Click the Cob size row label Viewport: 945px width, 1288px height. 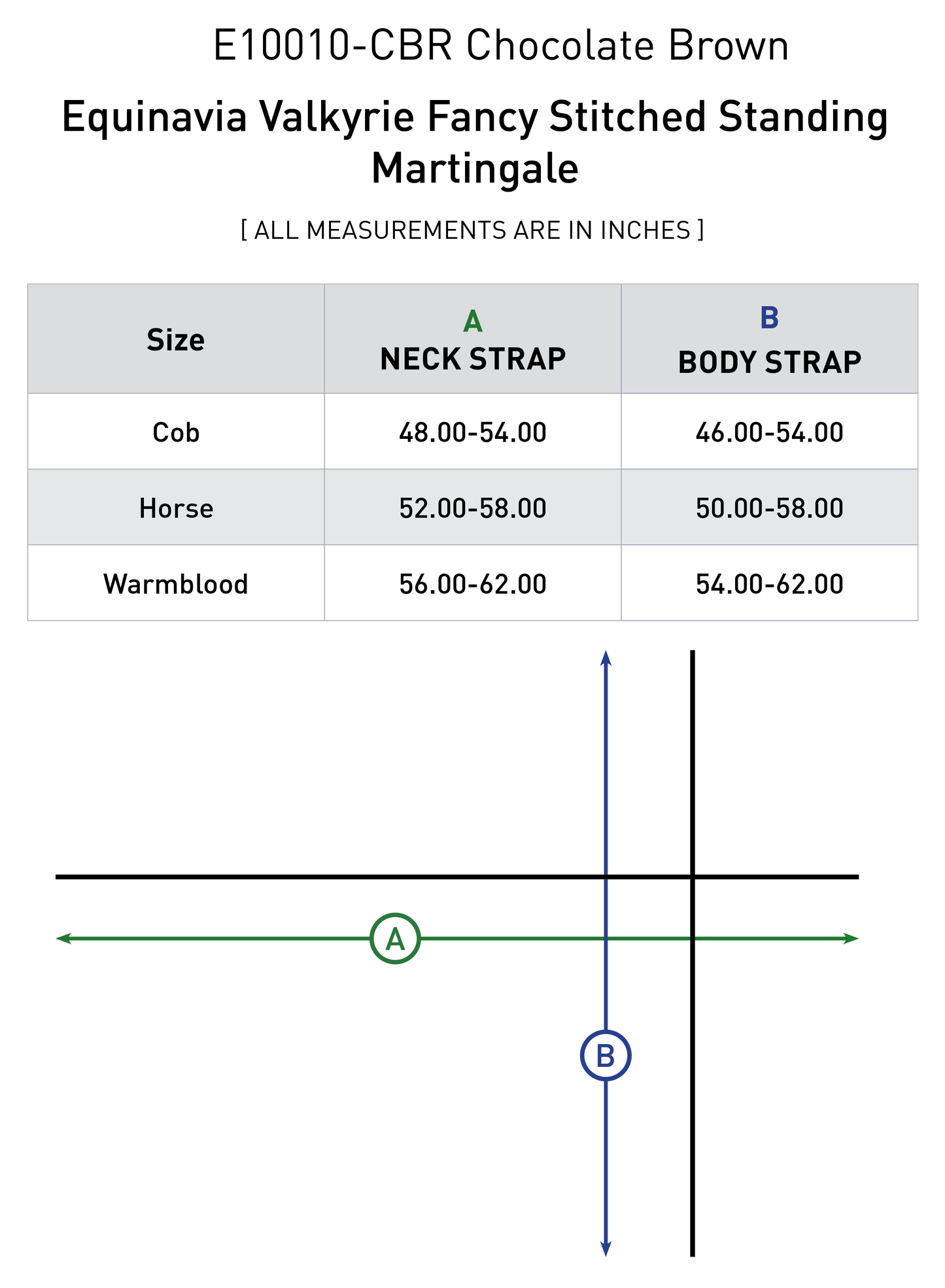[x=175, y=432]
